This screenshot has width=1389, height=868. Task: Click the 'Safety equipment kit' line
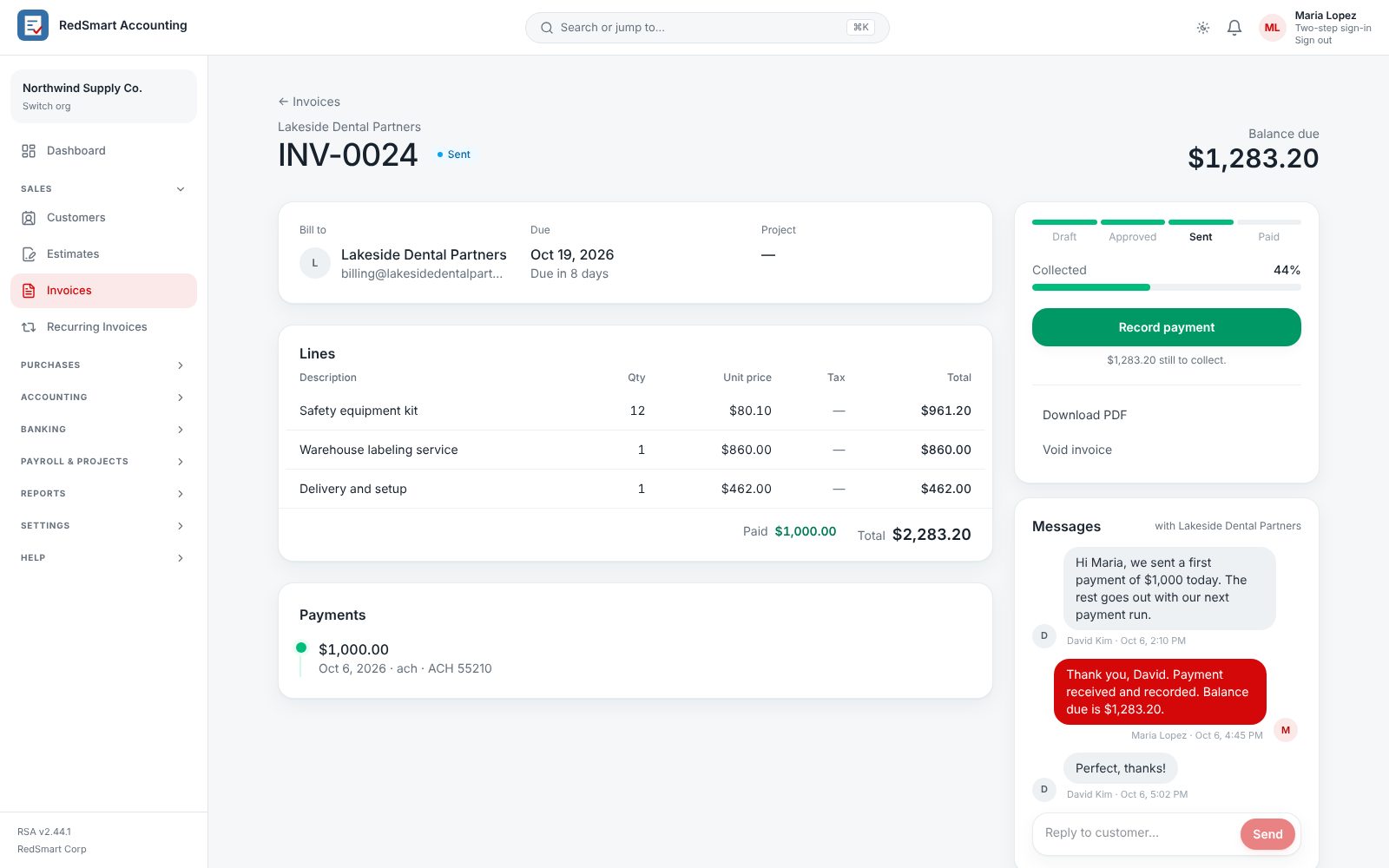point(635,411)
